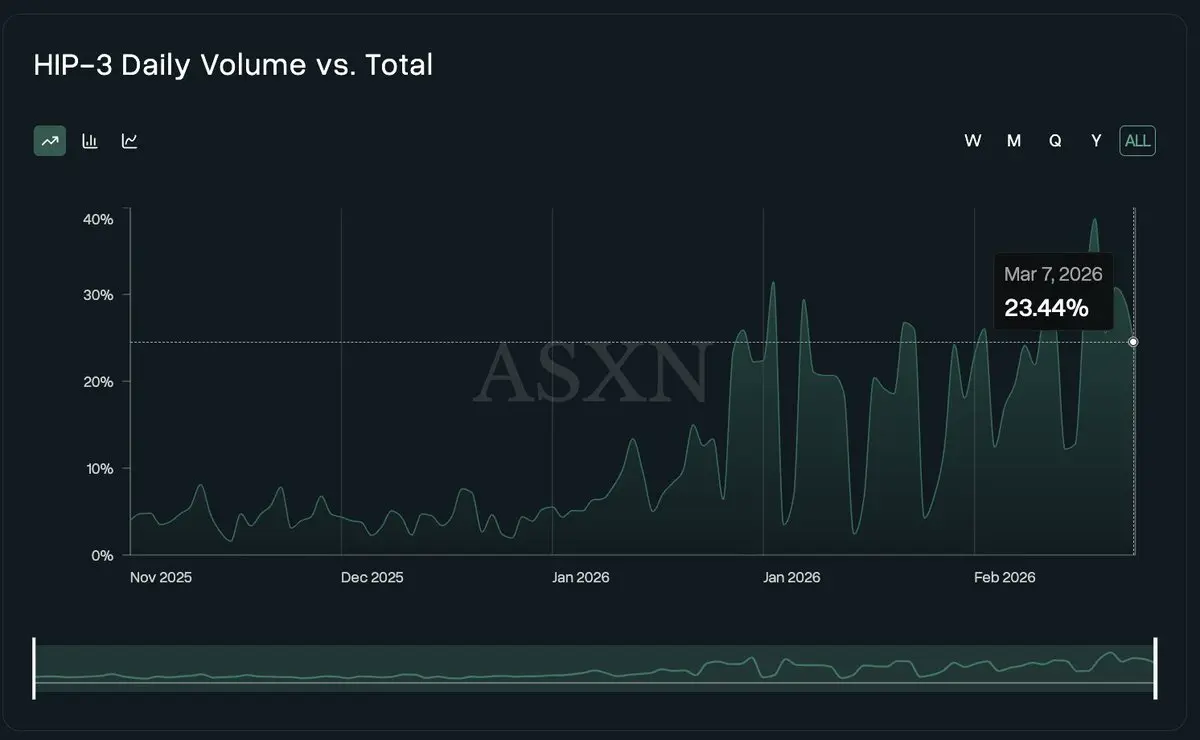The height and width of the screenshot is (740, 1200).
Task: Switch to the cumulative line chart icon
Action: (x=130, y=141)
